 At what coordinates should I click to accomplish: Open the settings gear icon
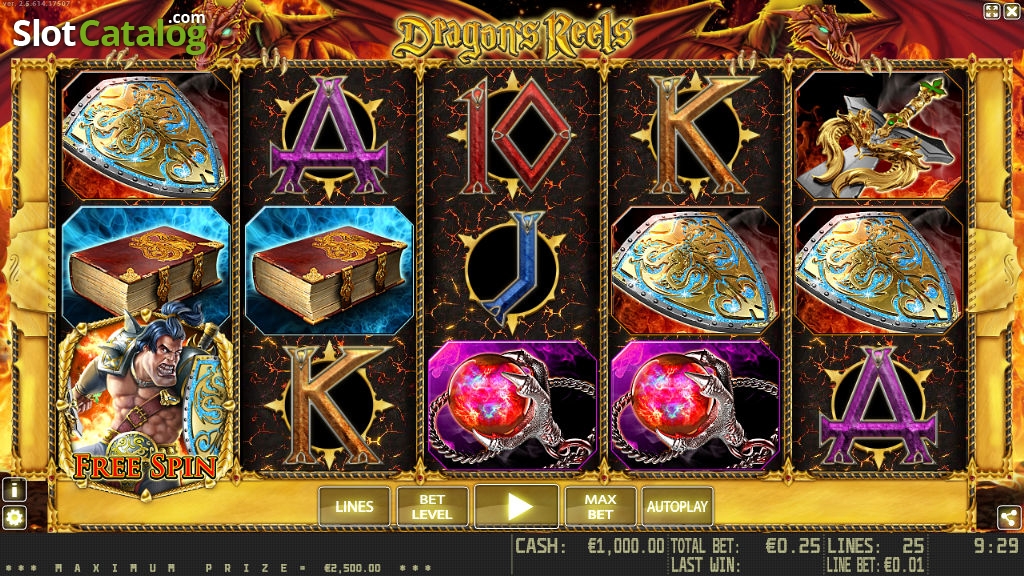14,519
